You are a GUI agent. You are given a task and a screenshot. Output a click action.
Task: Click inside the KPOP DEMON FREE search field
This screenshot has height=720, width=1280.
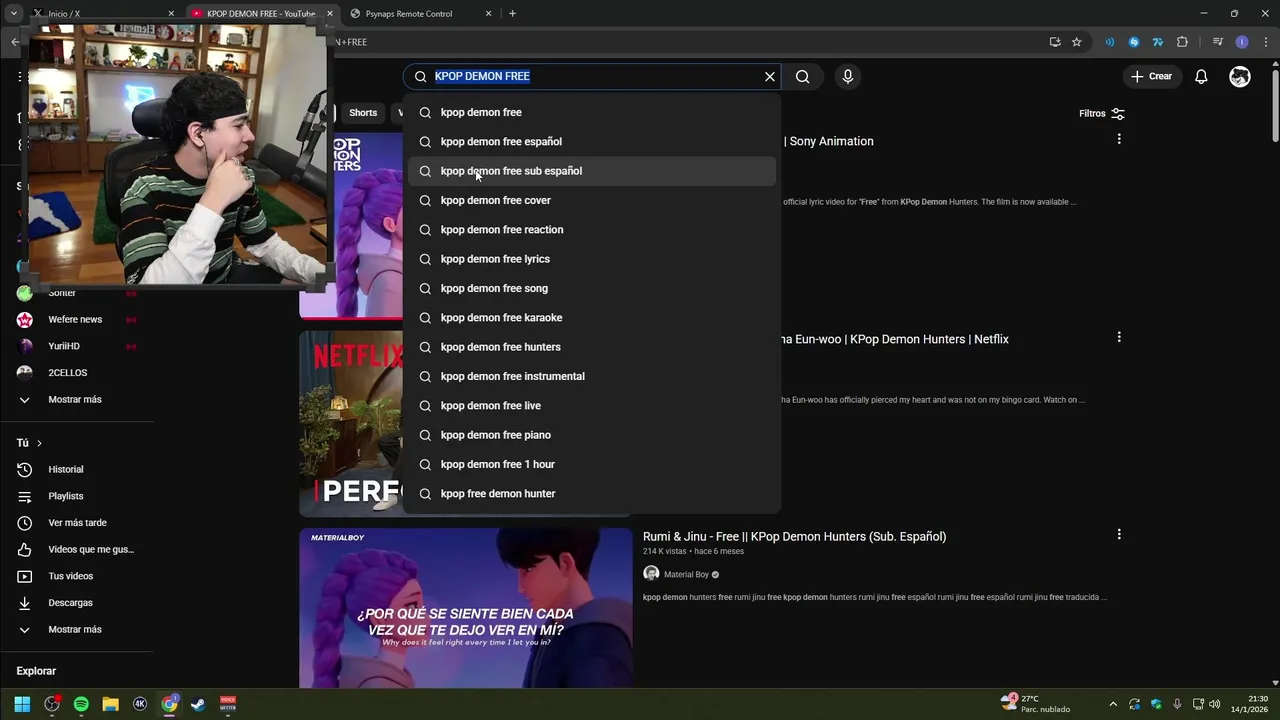tap(590, 76)
